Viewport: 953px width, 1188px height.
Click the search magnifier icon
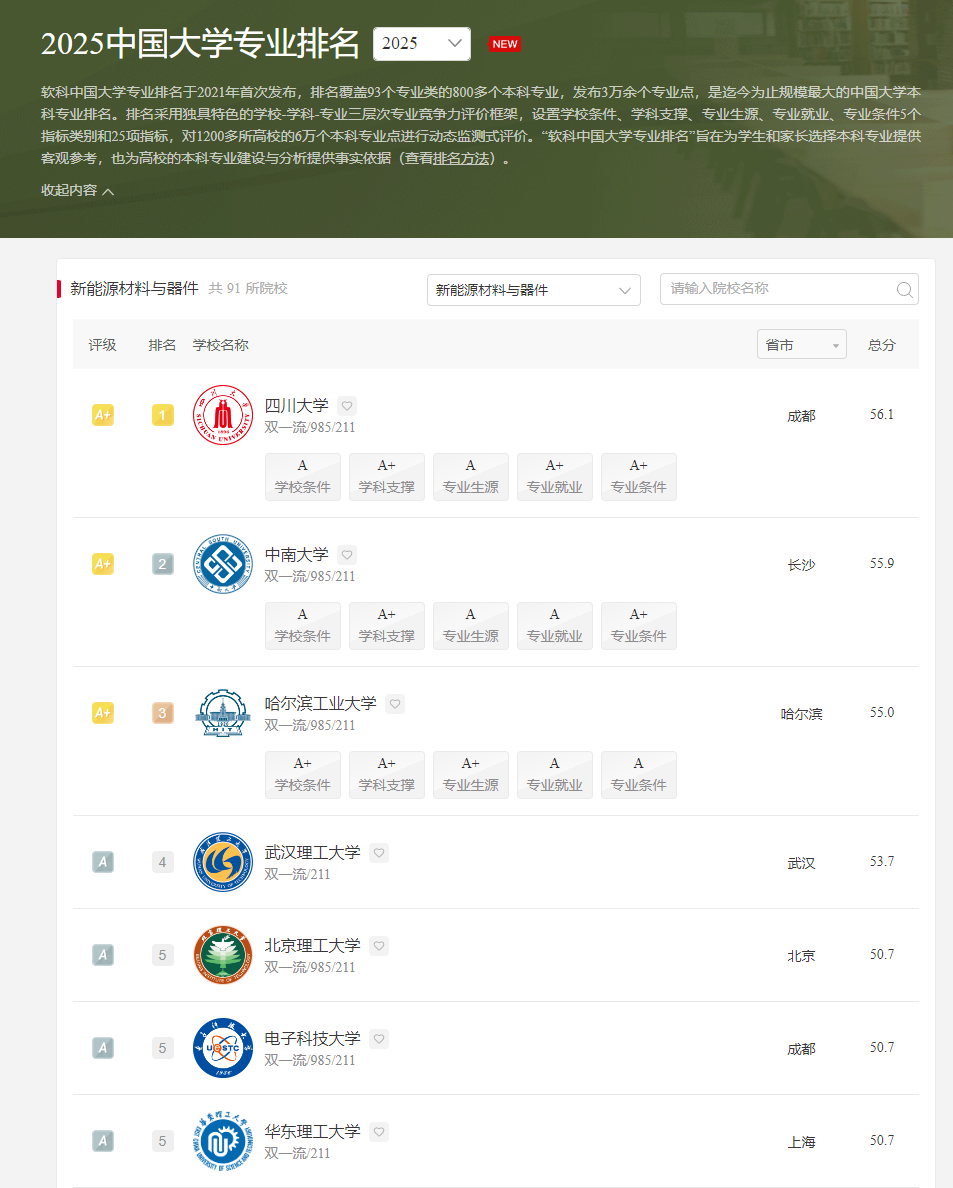(905, 289)
